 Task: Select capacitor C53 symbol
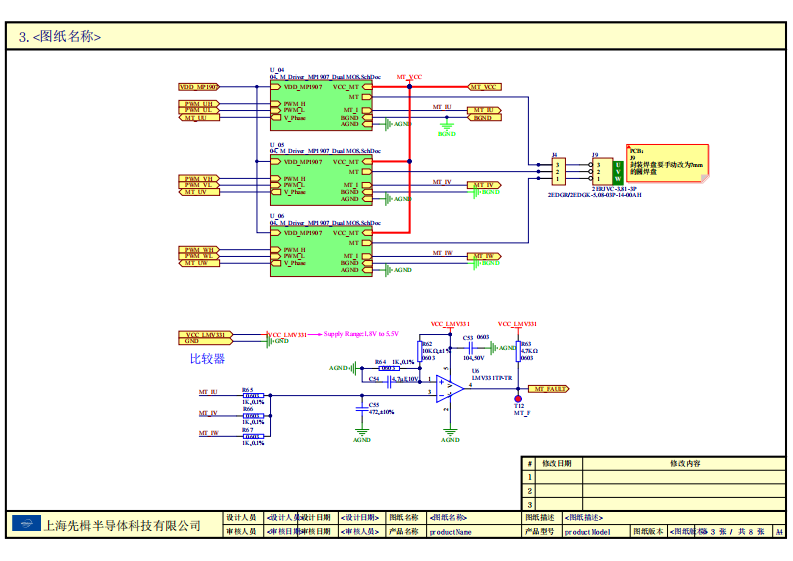[471, 348]
